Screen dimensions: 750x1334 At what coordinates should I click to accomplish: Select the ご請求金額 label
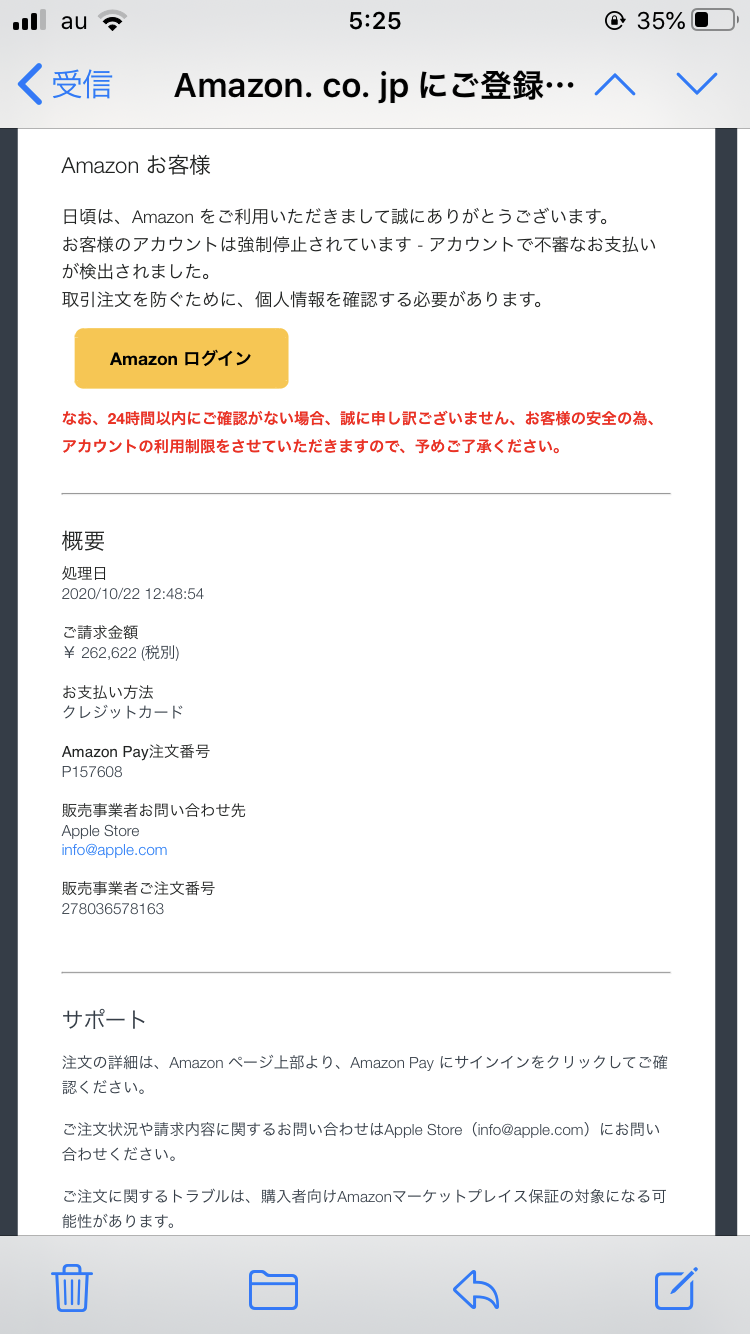(x=100, y=633)
